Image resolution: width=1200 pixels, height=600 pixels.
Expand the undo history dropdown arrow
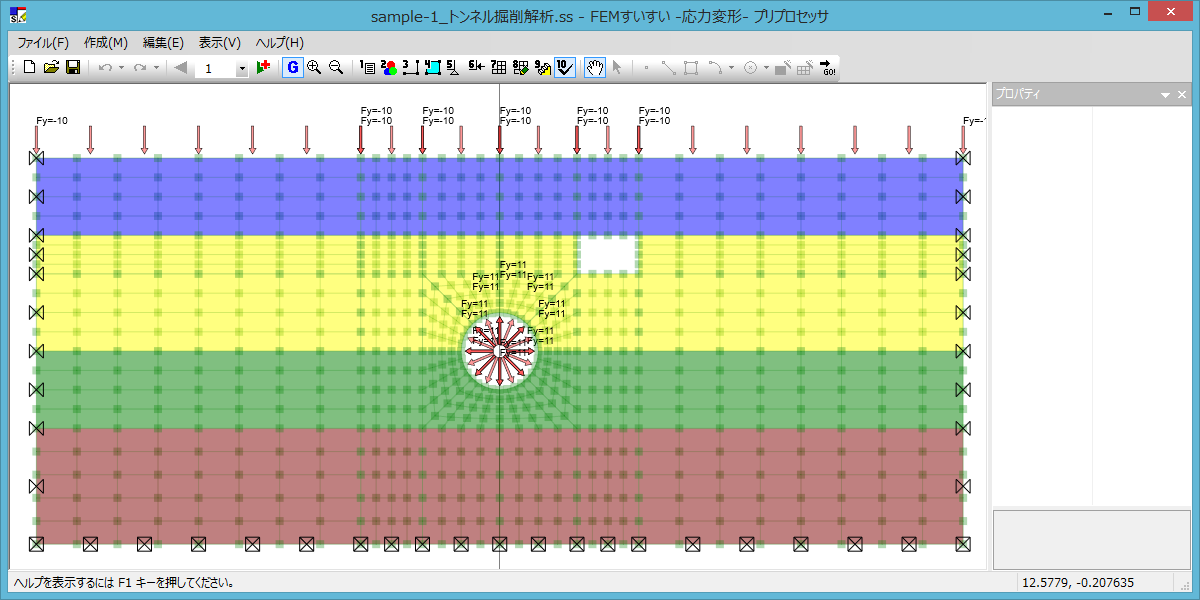click(x=121, y=68)
